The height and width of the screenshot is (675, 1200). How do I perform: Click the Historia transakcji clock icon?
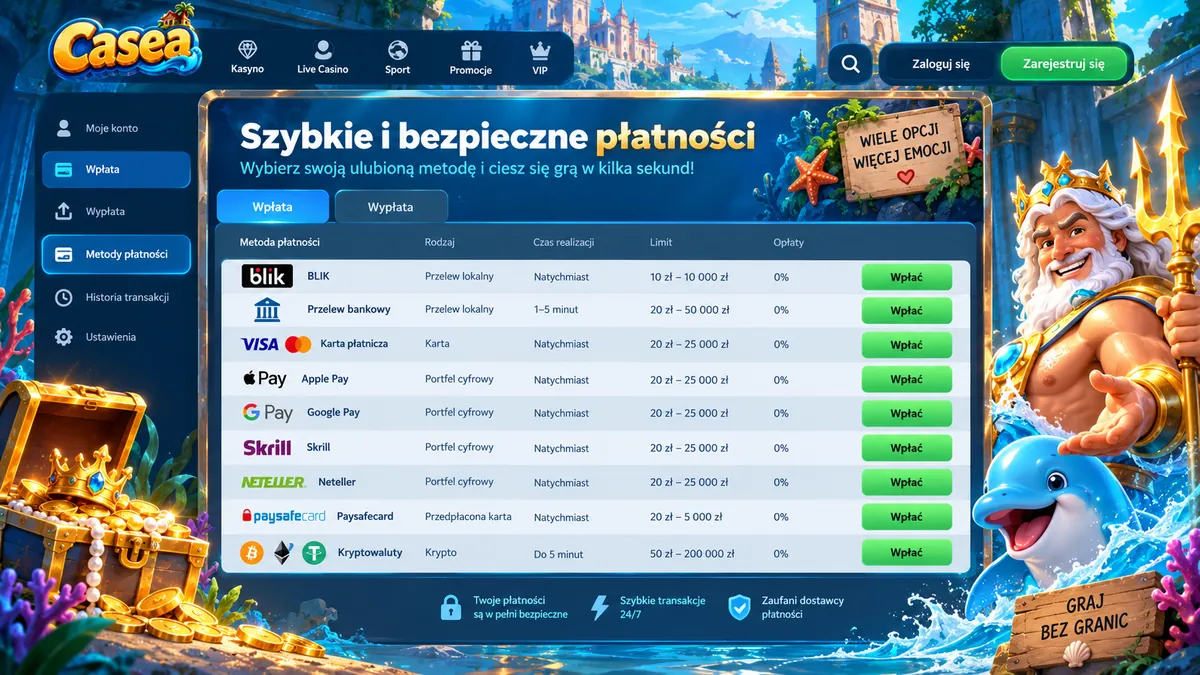(64, 297)
